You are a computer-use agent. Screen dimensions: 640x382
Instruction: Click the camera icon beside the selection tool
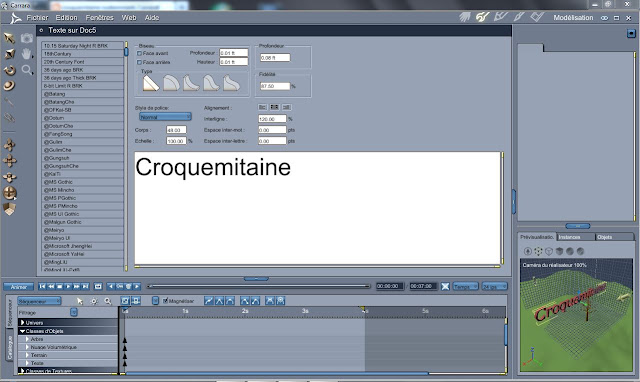27,38
